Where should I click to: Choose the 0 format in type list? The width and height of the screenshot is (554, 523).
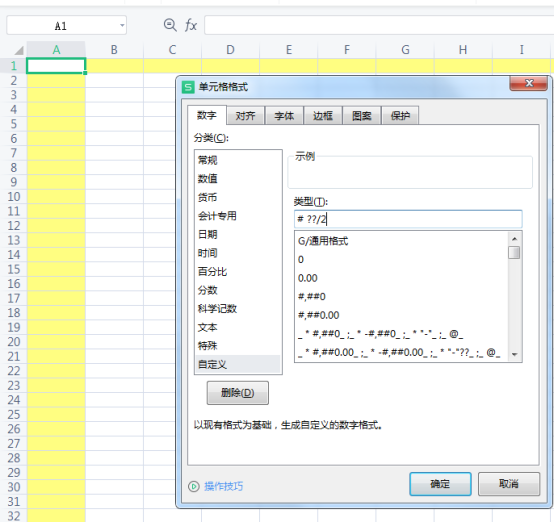pos(402,259)
